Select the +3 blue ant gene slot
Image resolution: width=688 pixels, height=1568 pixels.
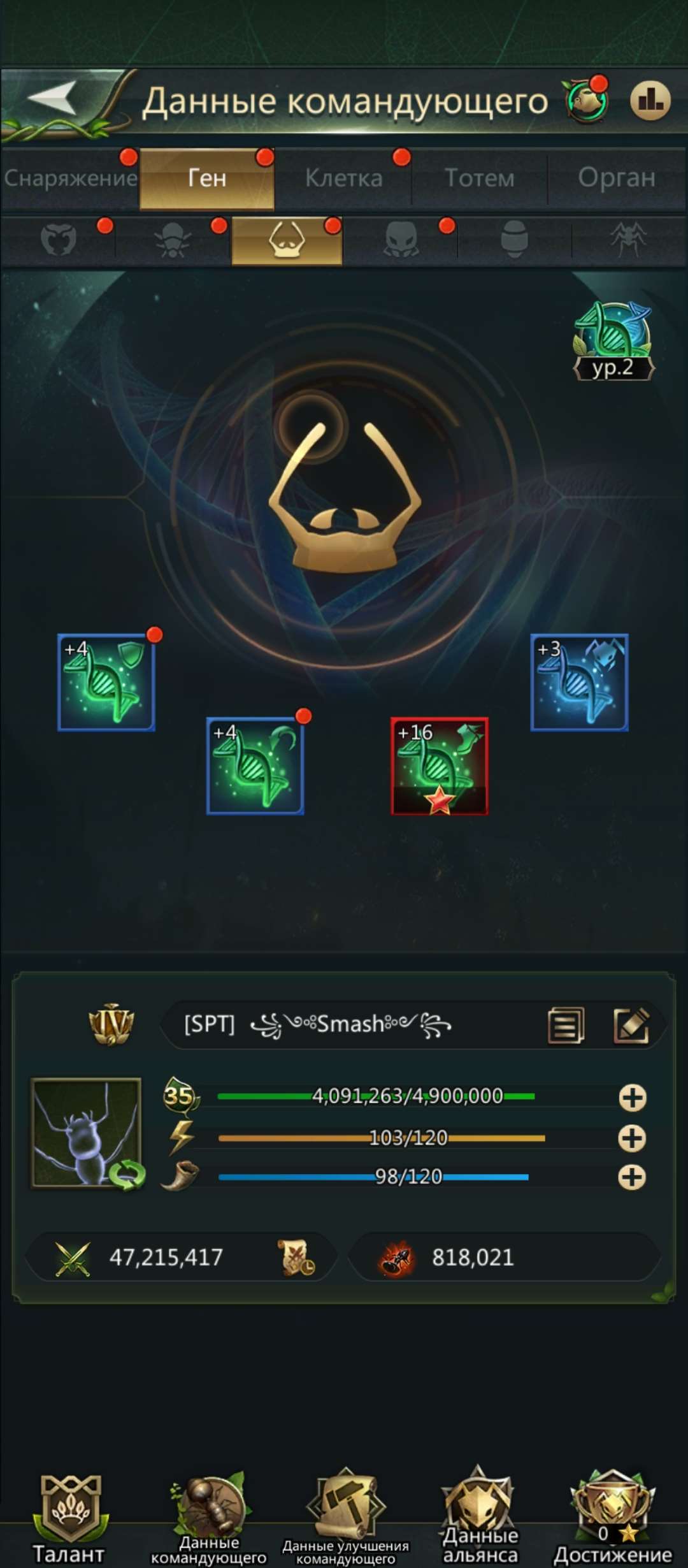[x=580, y=682]
